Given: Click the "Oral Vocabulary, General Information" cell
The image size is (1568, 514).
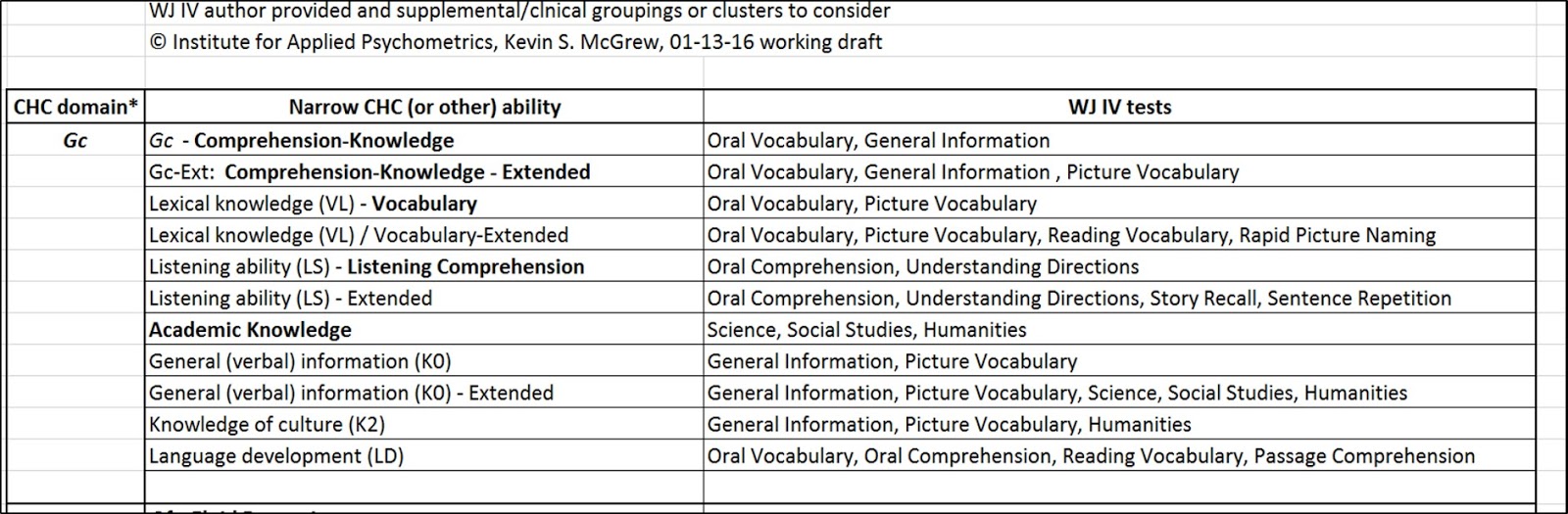Looking at the screenshot, I should pyautogui.click(x=878, y=140).
